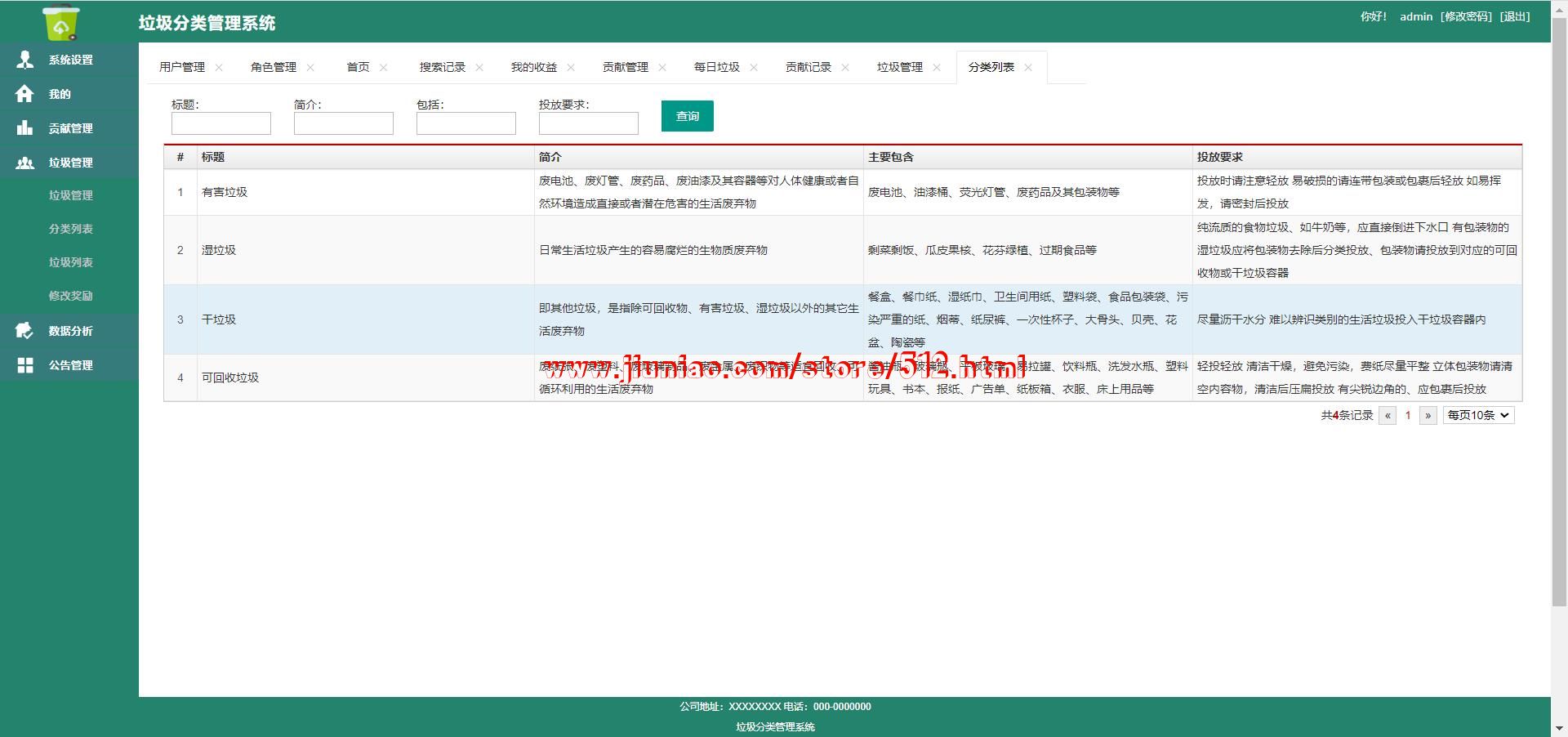Screen dimensions: 1568x737
Task: Close the 用户管理 tab
Action: click(x=219, y=68)
